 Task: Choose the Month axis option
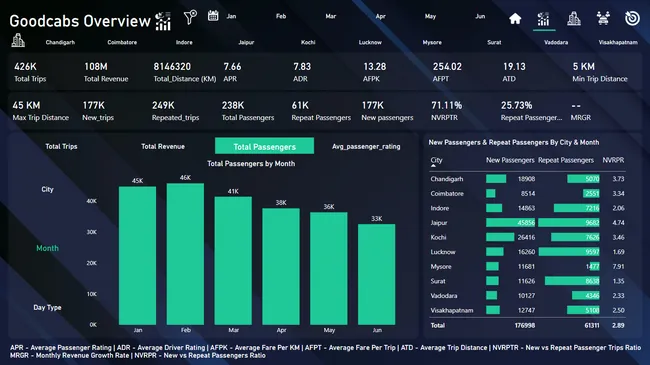tap(47, 248)
